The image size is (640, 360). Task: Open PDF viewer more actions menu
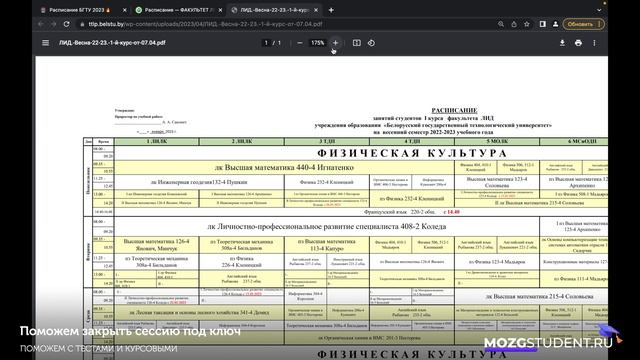594,43
